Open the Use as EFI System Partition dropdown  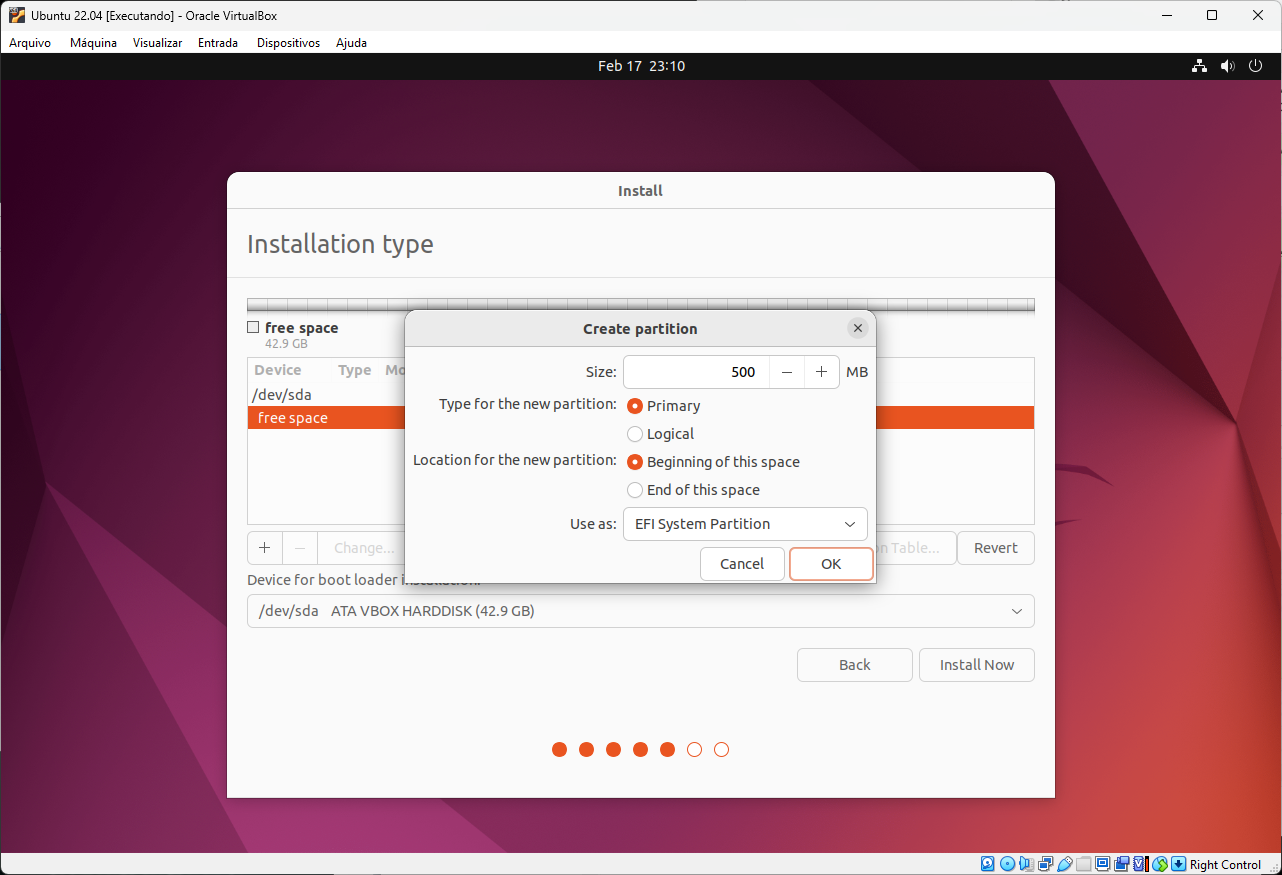(745, 524)
